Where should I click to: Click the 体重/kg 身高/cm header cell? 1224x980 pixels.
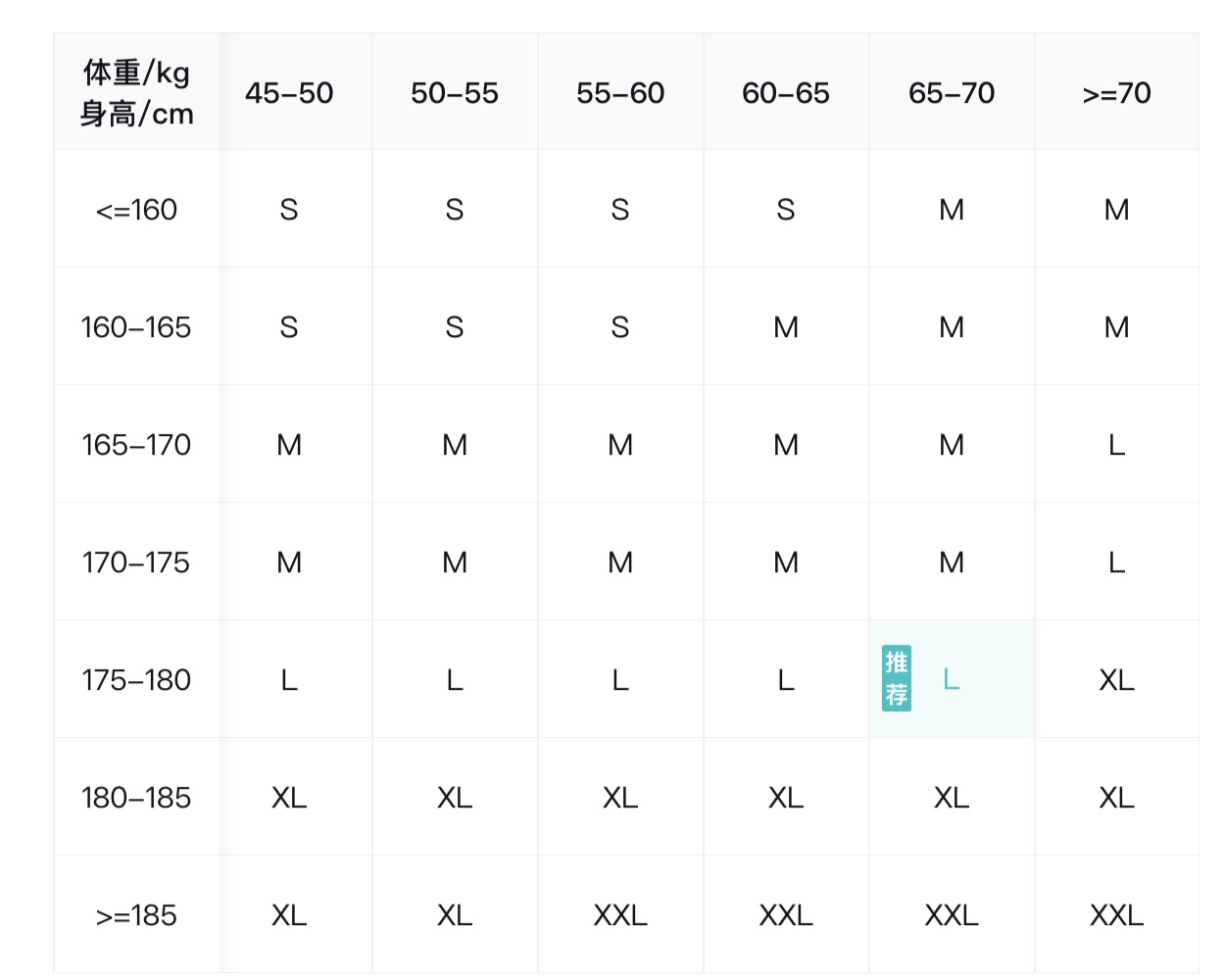pos(137,92)
